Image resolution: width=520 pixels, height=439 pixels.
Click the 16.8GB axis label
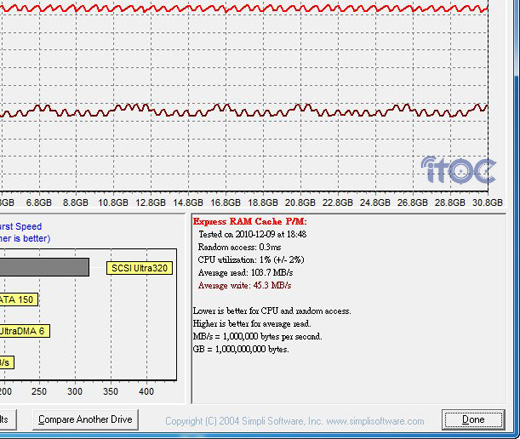[225, 202]
